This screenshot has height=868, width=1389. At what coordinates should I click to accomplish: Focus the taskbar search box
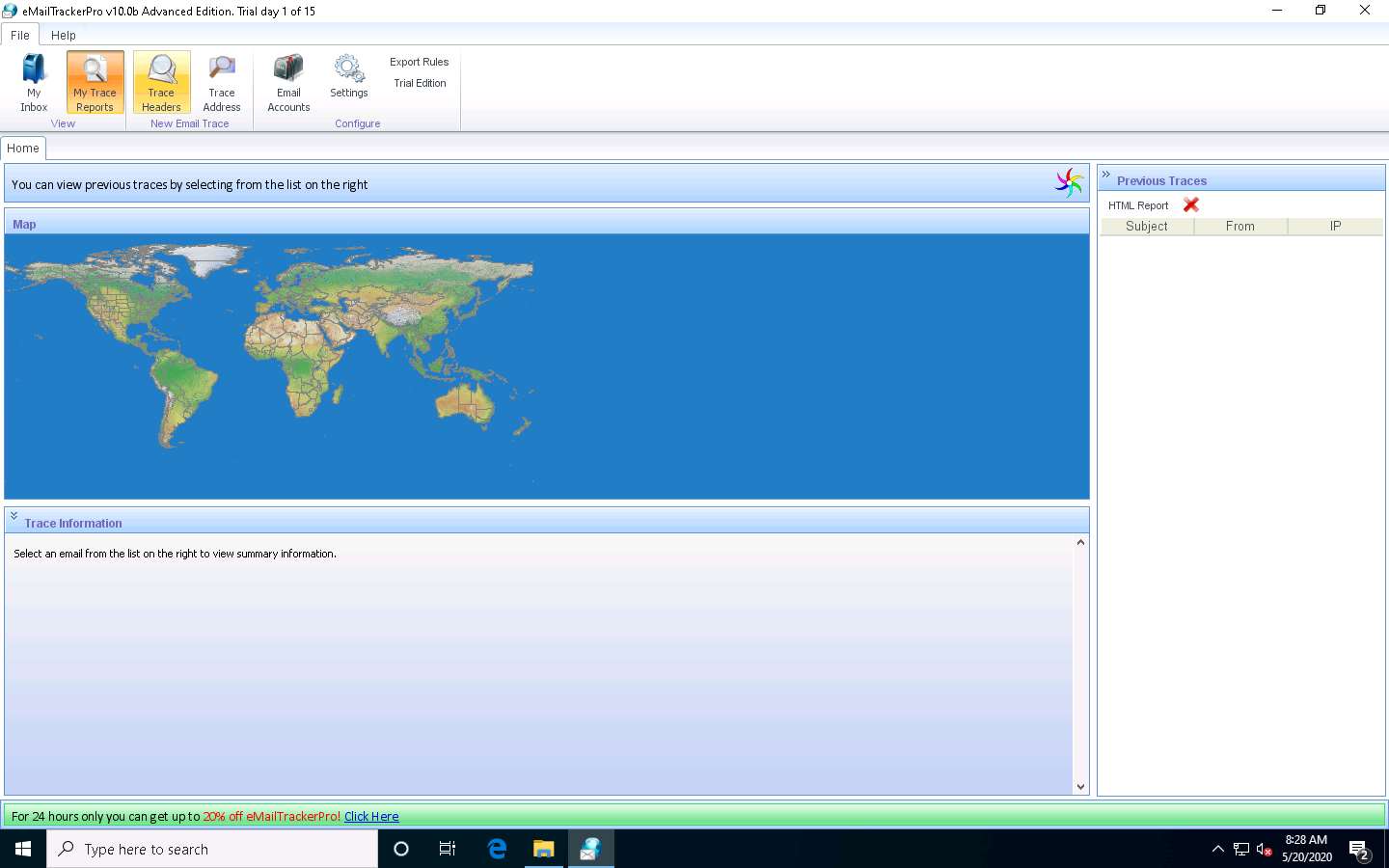coord(212,849)
